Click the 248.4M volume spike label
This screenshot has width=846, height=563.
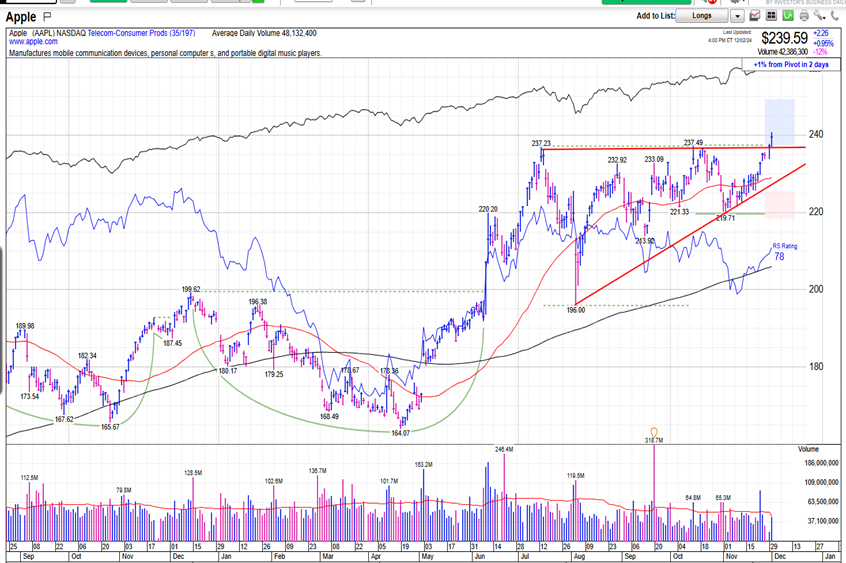tap(502, 450)
